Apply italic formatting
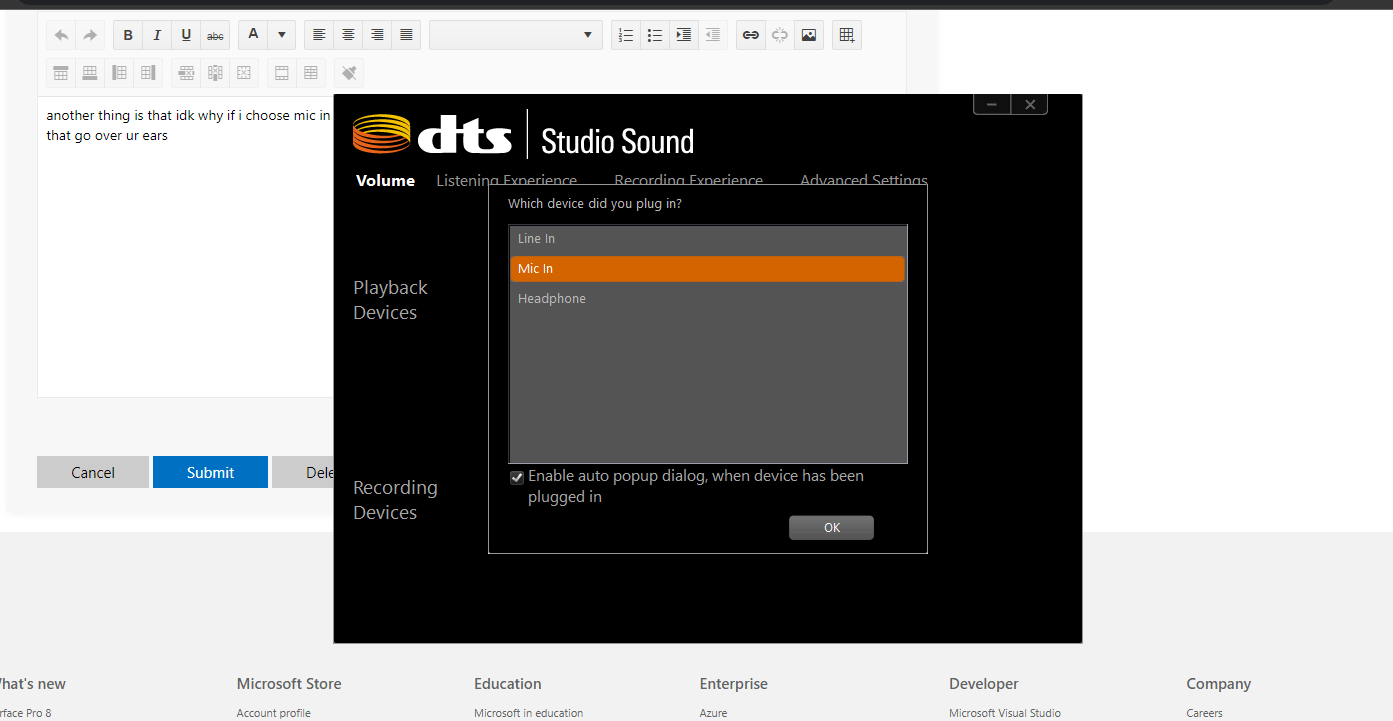 point(157,35)
